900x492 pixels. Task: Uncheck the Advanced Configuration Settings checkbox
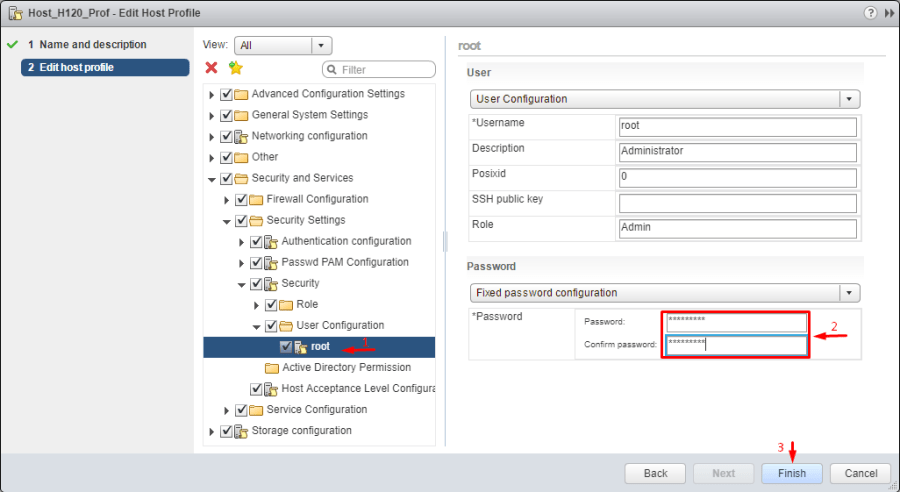tap(226, 94)
